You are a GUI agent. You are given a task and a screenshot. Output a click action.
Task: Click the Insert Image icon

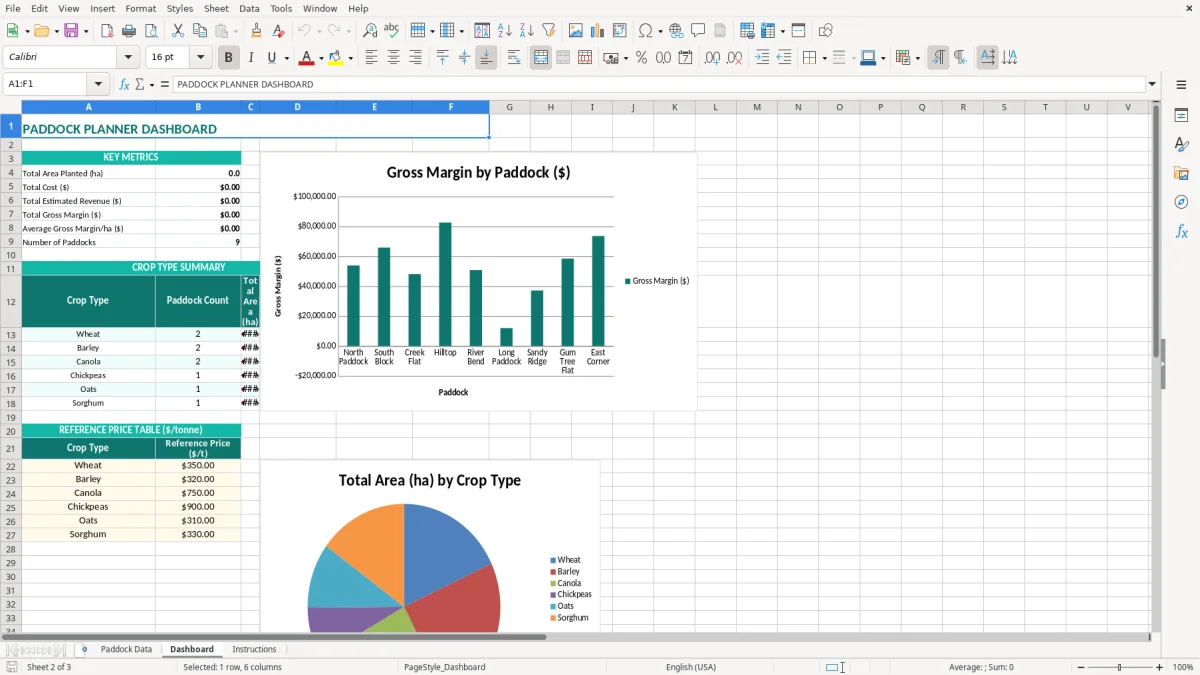576,31
